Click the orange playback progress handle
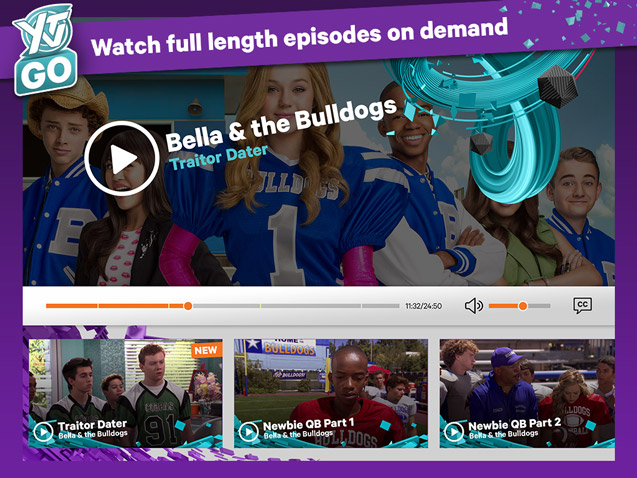The width and height of the screenshot is (637, 478). [188, 306]
